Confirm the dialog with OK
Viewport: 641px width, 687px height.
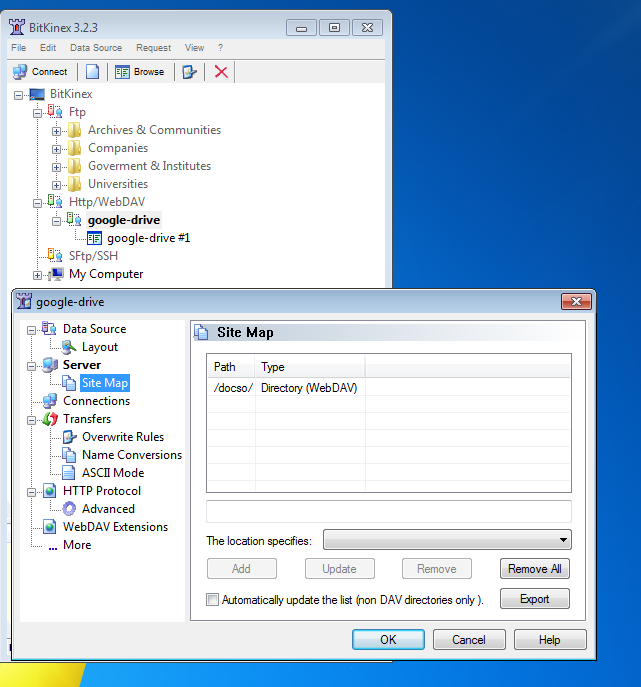click(x=388, y=640)
